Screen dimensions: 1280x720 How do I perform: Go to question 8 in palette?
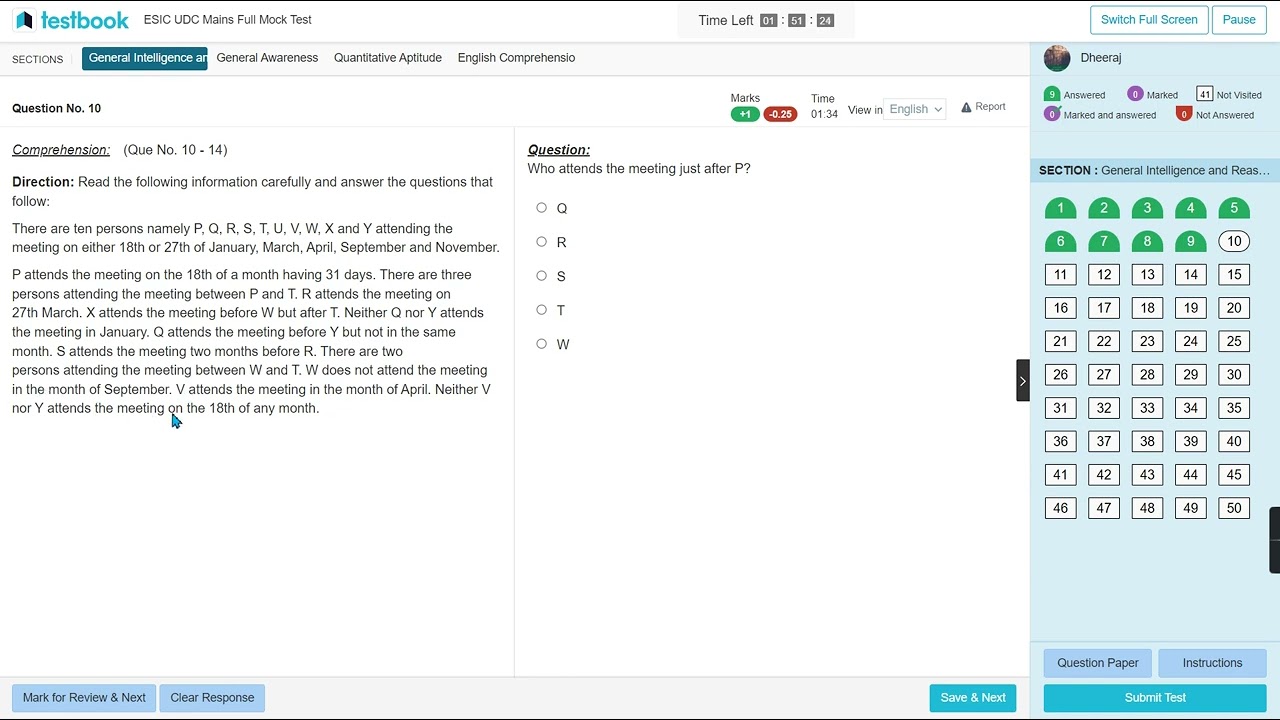(x=1147, y=241)
